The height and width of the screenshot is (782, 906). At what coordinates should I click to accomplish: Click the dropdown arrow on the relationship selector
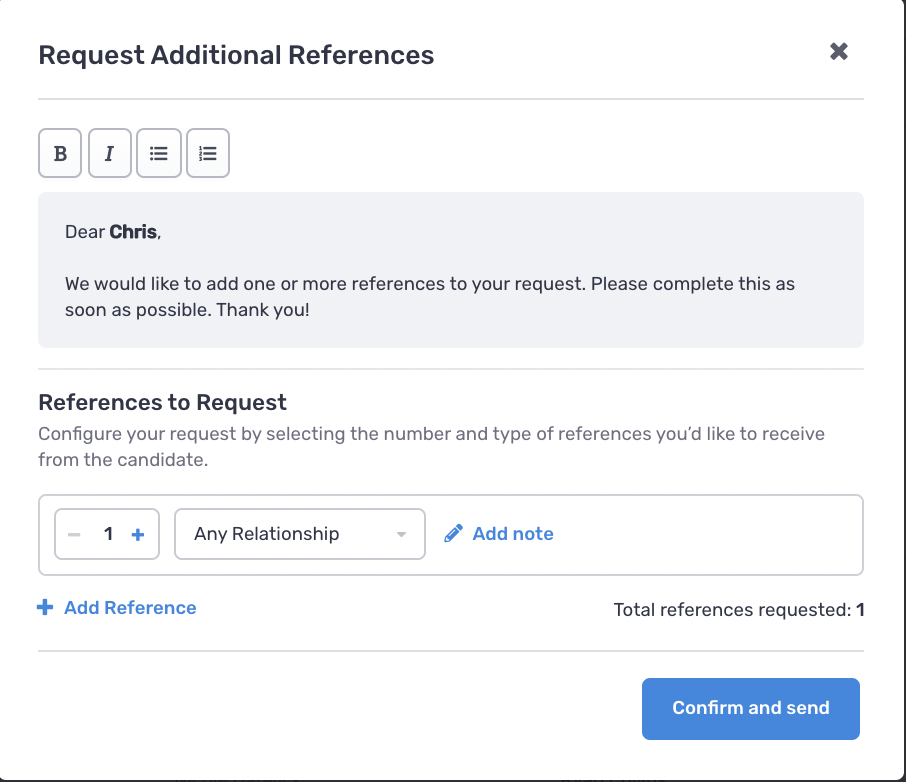[x=401, y=533]
